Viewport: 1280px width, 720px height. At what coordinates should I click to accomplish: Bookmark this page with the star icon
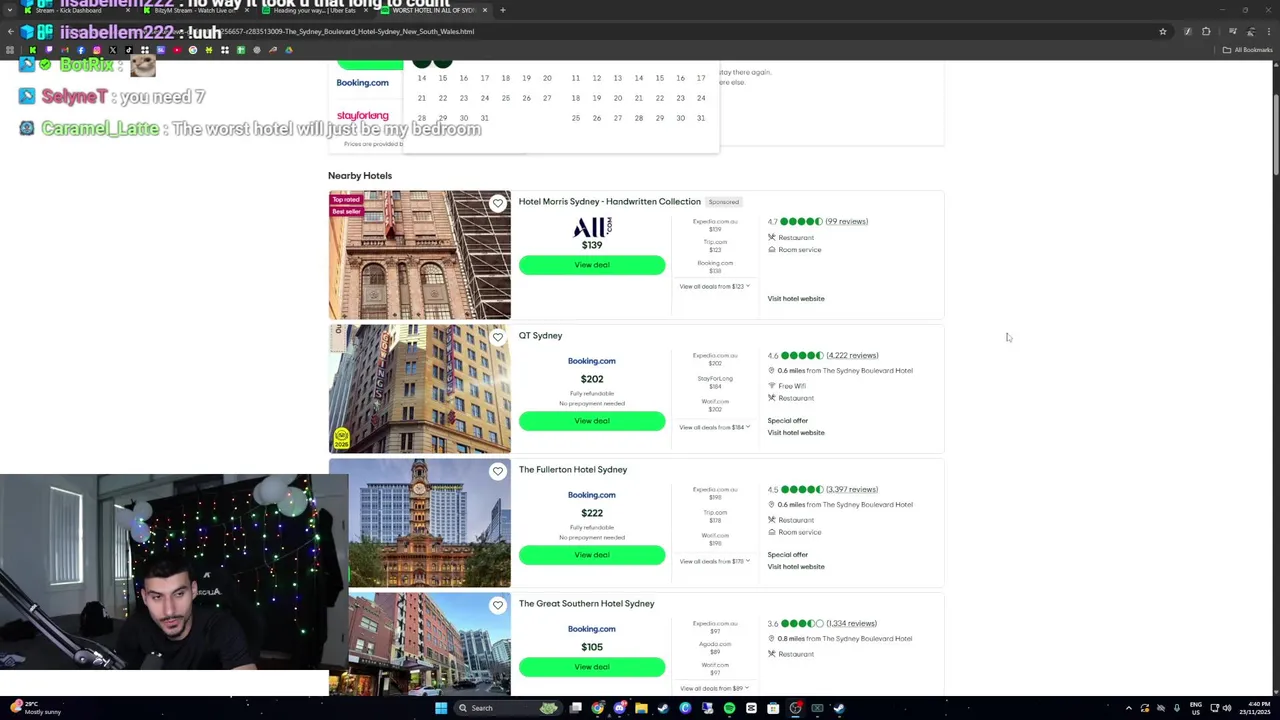click(1163, 32)
